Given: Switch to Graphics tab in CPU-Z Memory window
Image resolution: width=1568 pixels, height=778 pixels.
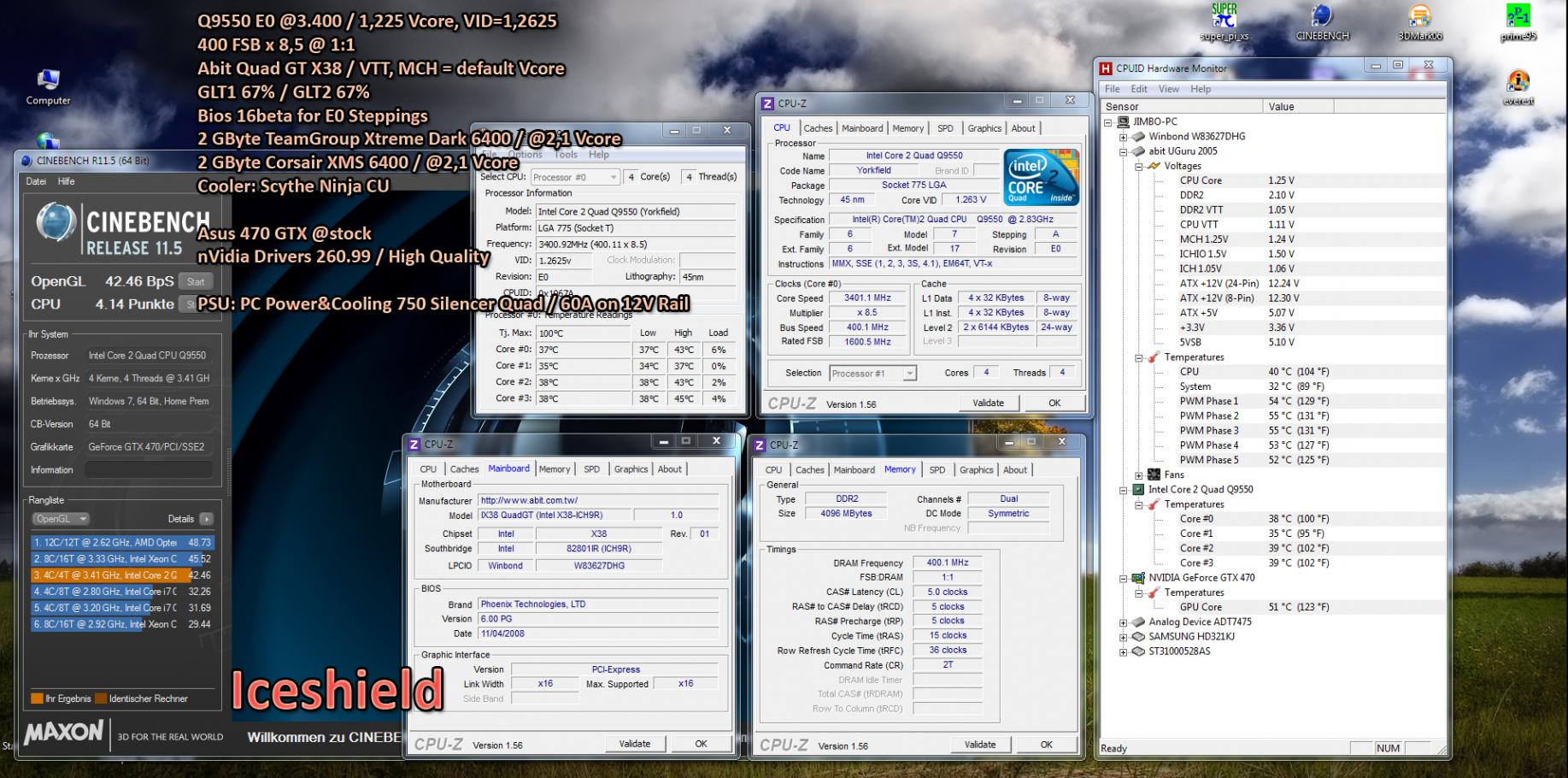Looking at the screenshot, I should pyautogui.click(x=977, y=470).
